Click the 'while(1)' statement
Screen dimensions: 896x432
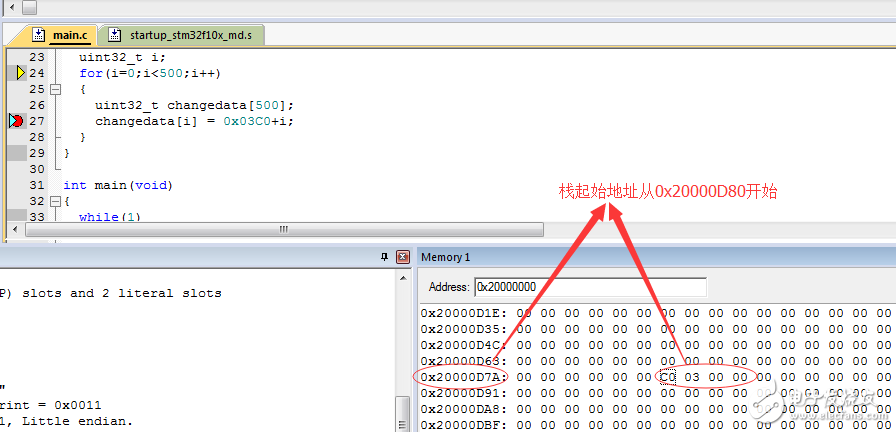[110, 217]
